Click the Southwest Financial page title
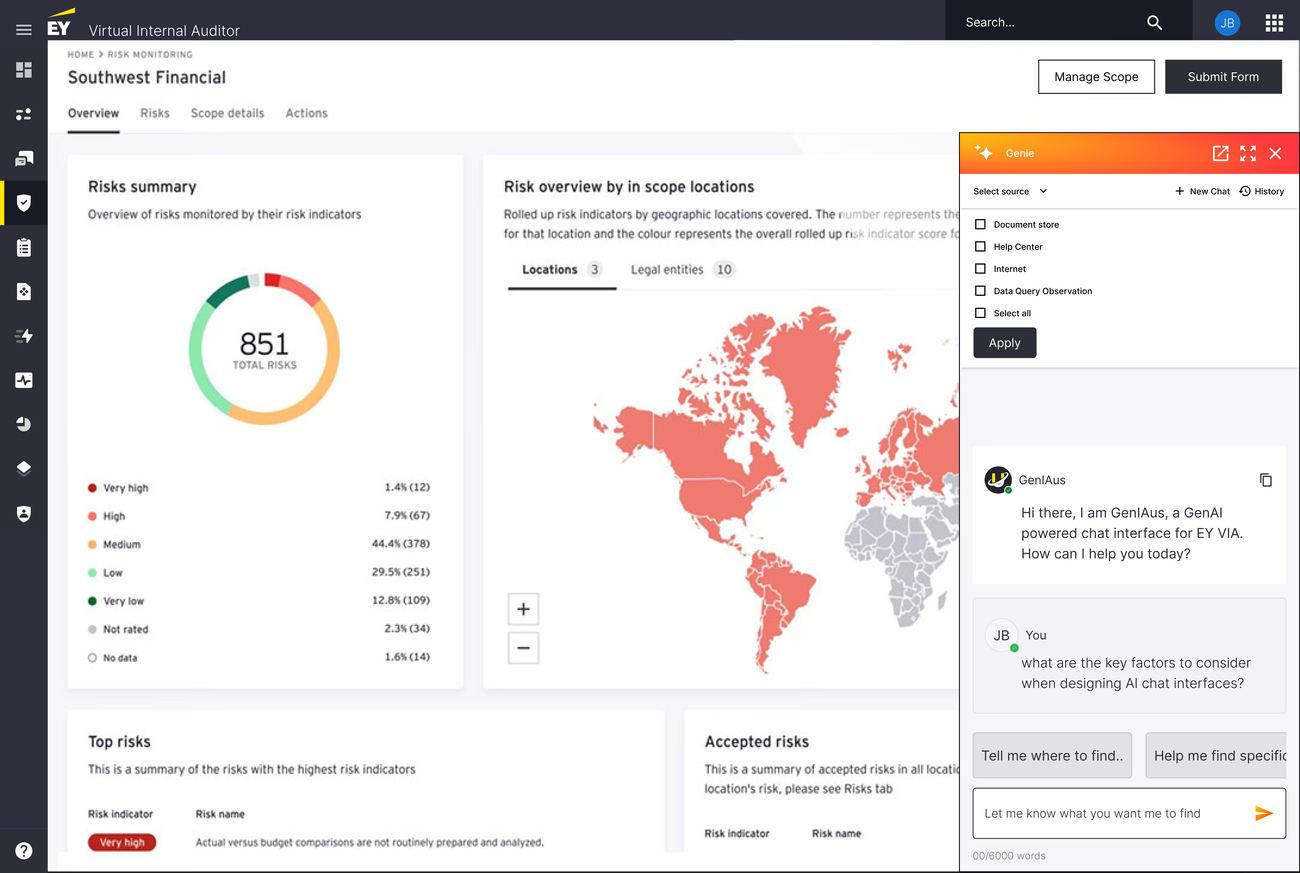1300x873 pixels. pyautogui.click(x=147, y=77)
